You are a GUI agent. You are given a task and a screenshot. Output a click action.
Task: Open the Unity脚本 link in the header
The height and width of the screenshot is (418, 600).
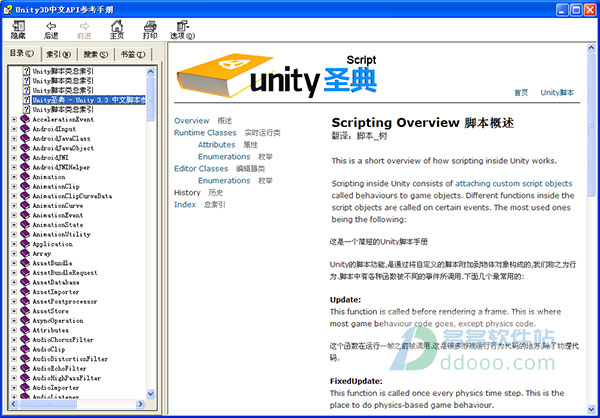(557, 93)
